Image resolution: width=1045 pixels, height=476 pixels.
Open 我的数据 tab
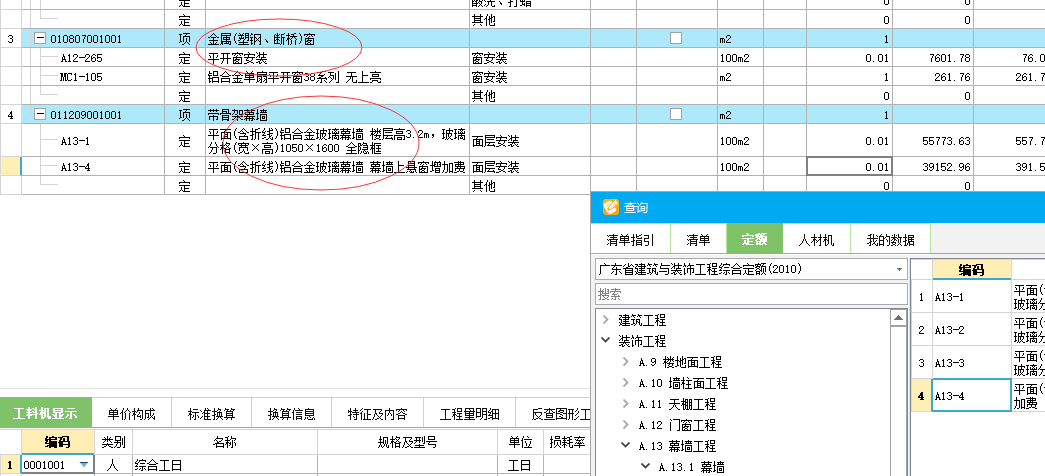click(x=890, y=240)
